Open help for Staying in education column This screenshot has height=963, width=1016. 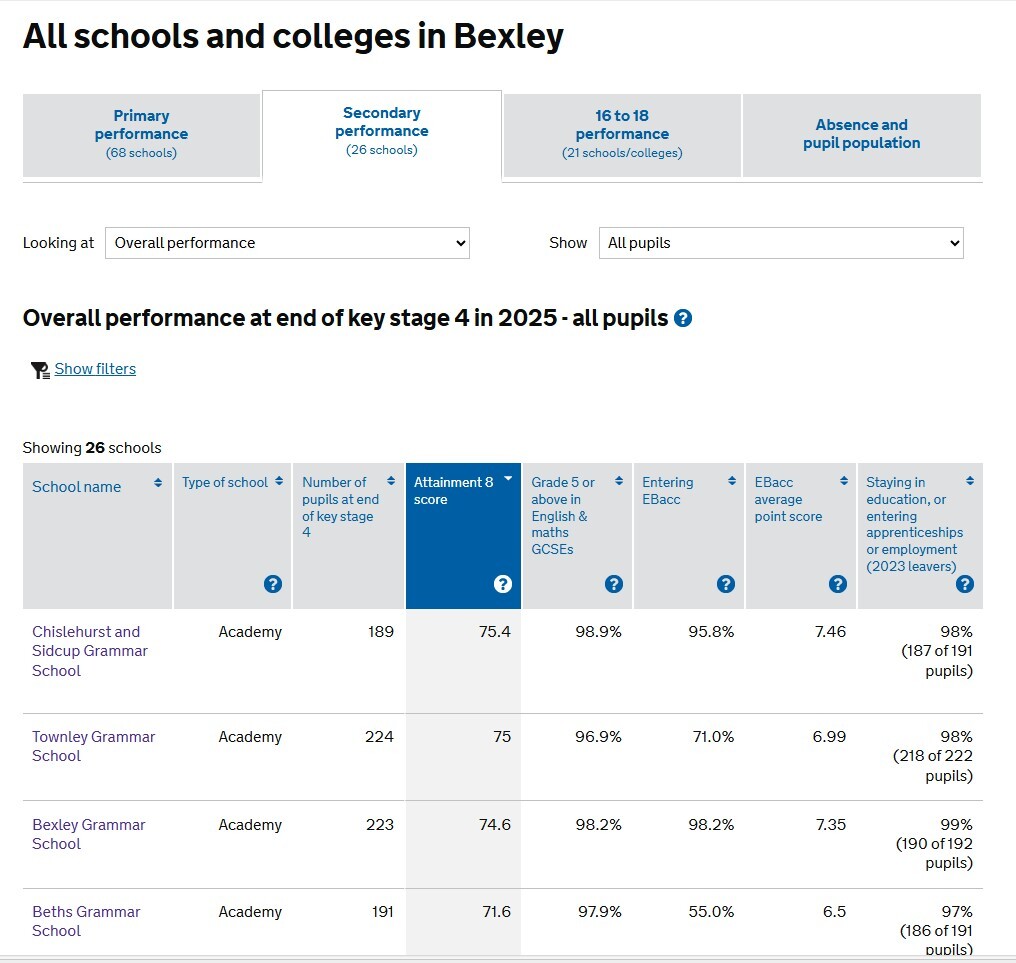point(964,584)
